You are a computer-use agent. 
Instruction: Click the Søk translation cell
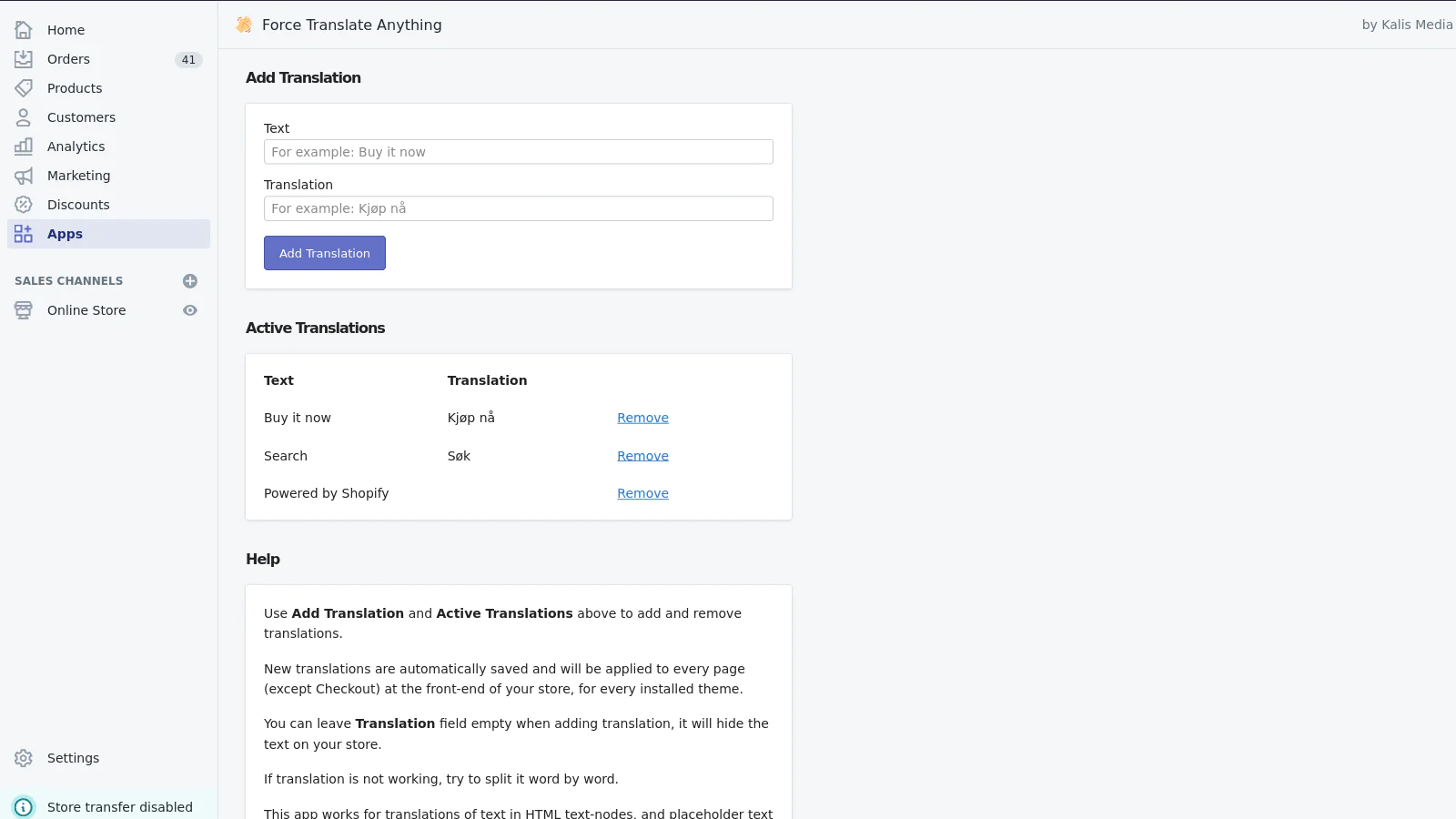pos(459,456)
